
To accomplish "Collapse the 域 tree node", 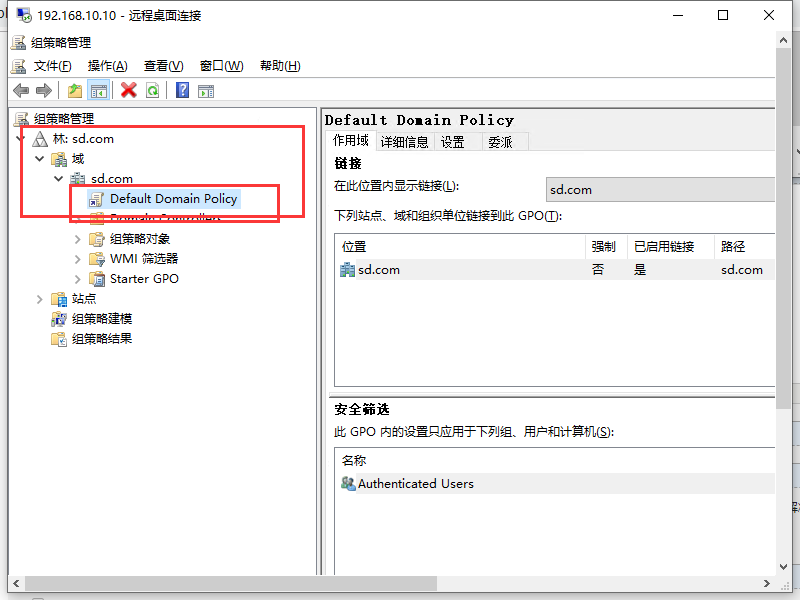I will 39,159.
